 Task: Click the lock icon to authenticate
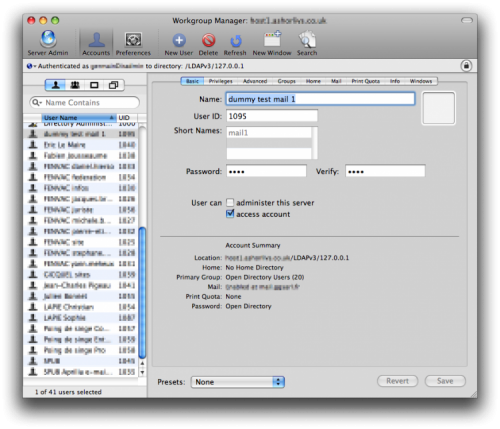[466, 66]
